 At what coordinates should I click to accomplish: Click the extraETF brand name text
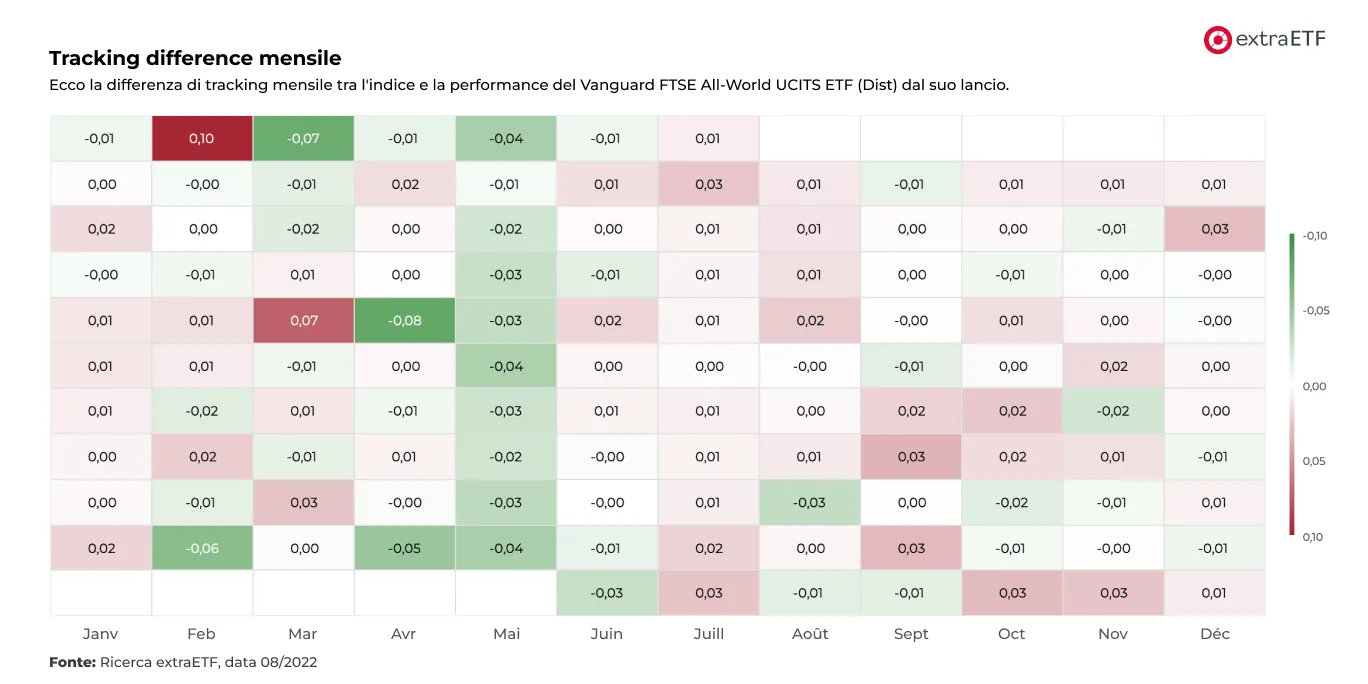coord(1281,40)
